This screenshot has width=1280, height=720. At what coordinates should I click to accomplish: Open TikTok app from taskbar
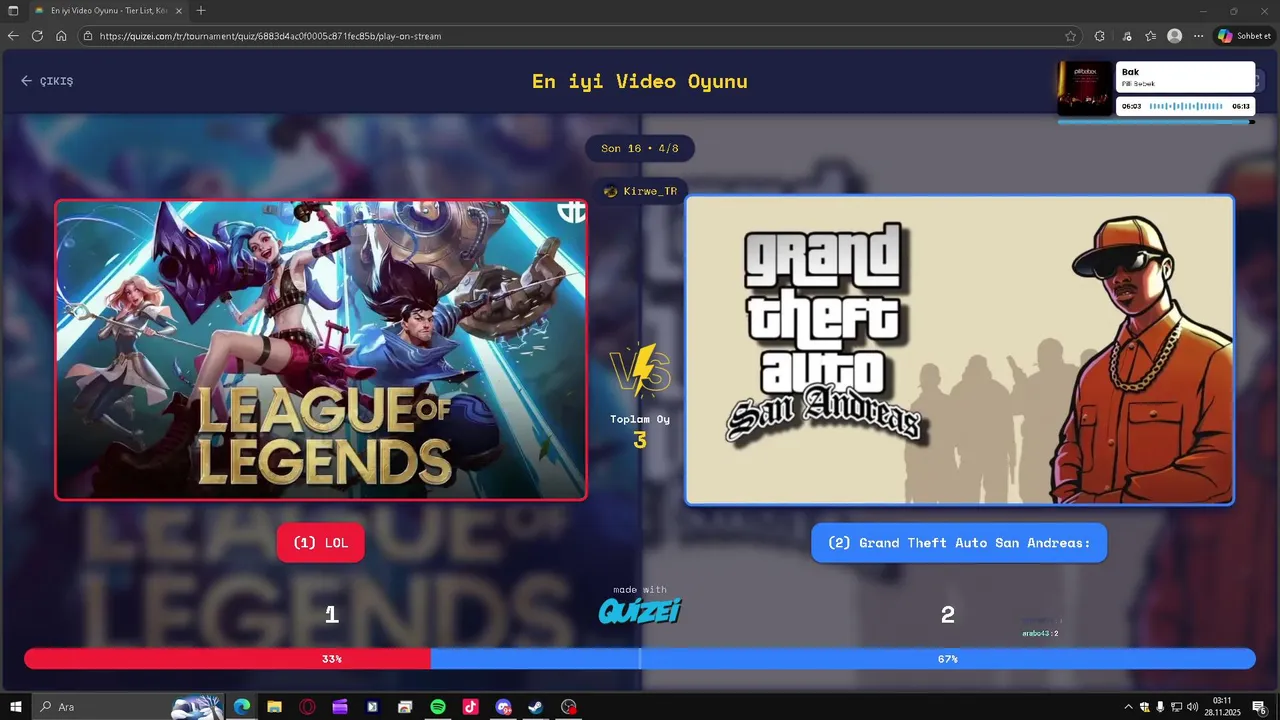[470, 707]
